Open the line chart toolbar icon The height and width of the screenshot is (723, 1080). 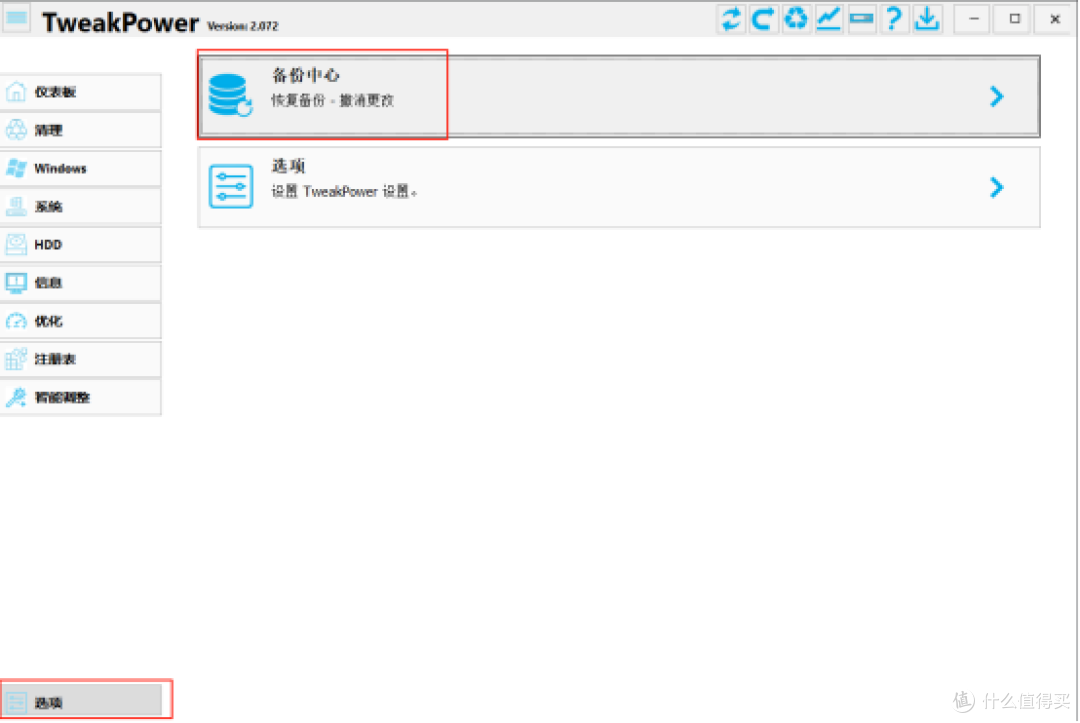[828, 19]
